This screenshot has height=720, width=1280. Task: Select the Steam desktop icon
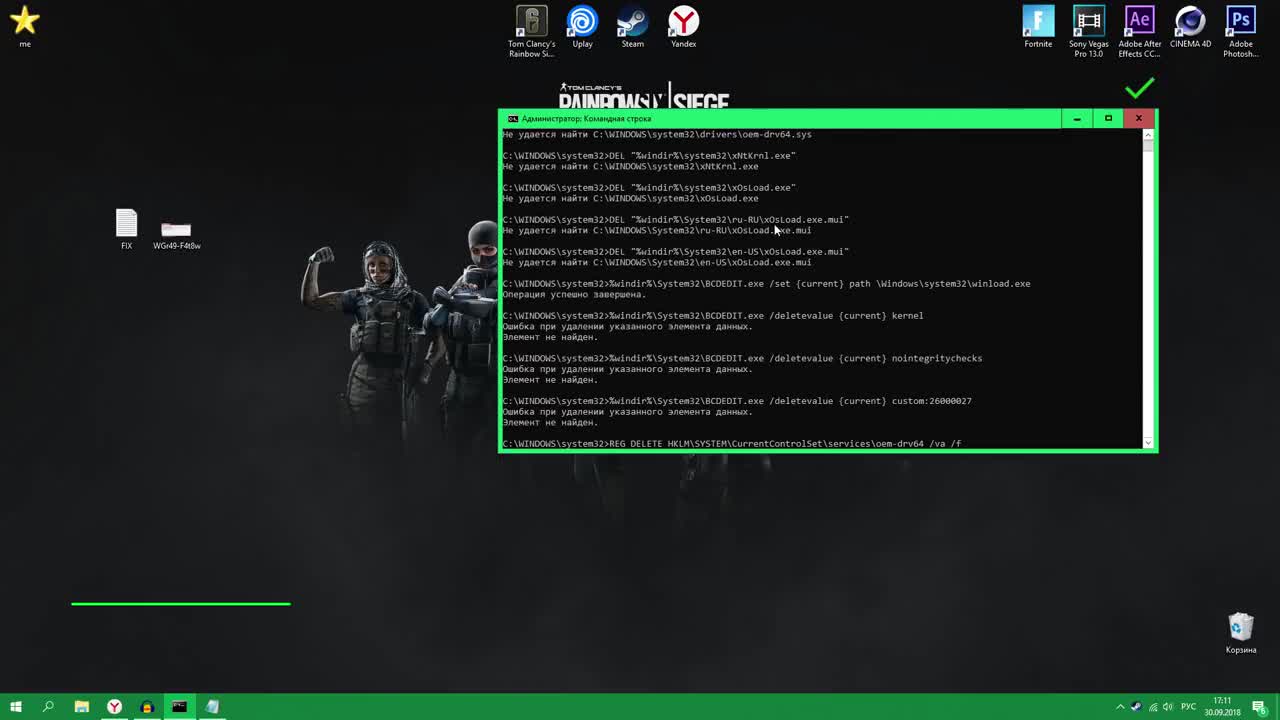pos(632,27)
